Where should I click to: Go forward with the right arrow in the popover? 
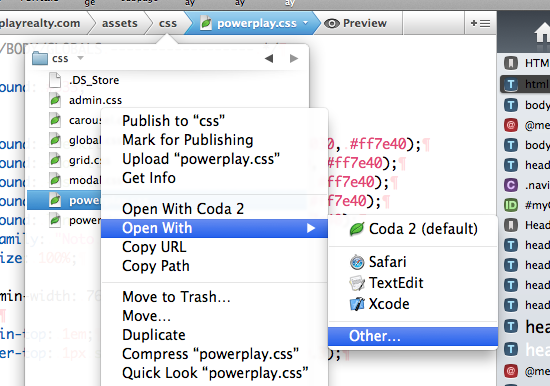pos(294,58)
